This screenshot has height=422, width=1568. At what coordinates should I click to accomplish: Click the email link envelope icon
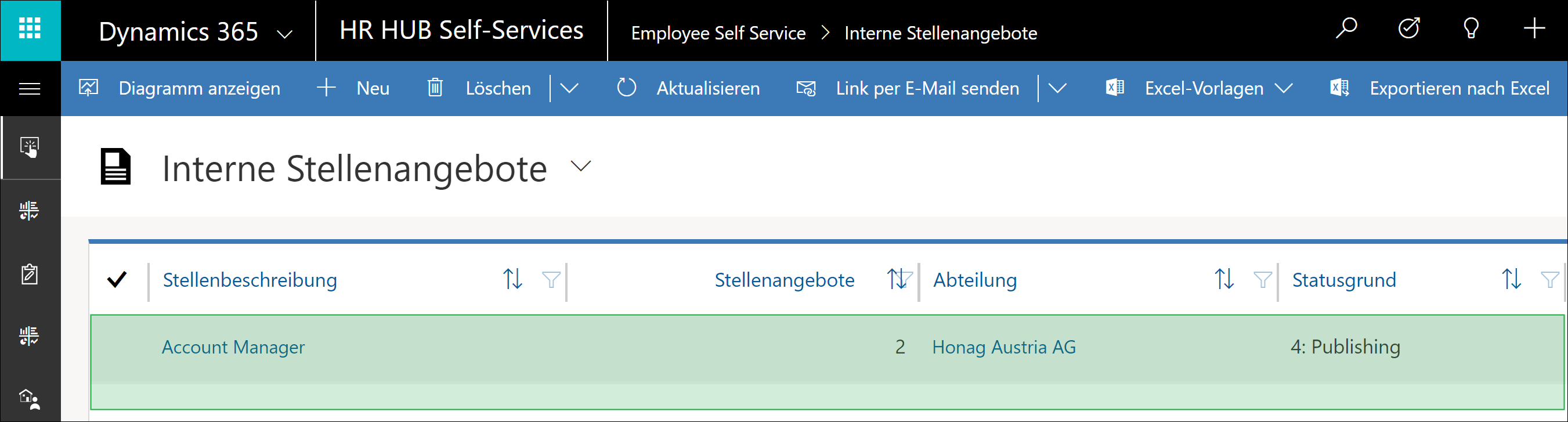806,88
